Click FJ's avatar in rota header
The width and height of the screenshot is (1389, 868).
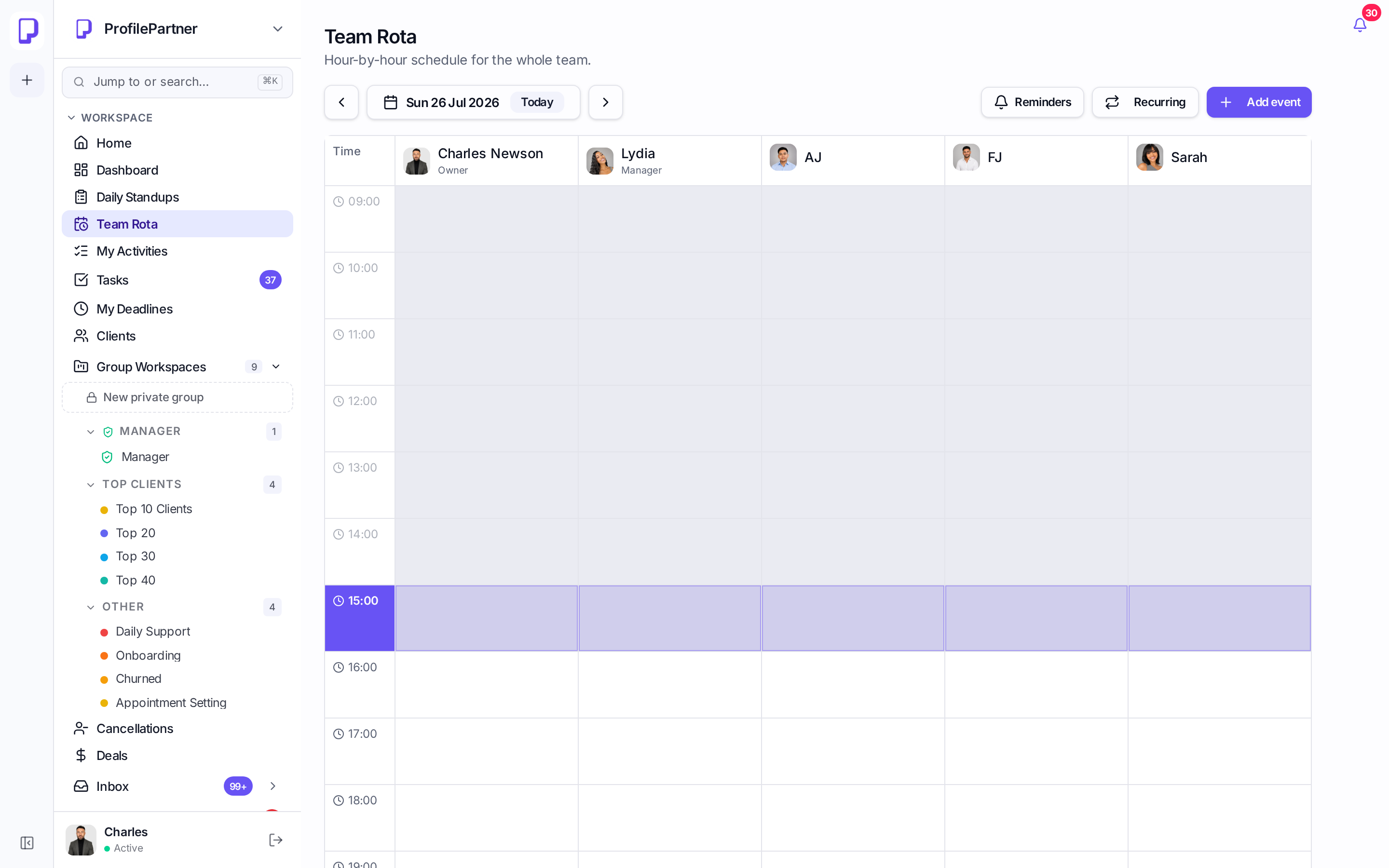[x=967, y=157]
